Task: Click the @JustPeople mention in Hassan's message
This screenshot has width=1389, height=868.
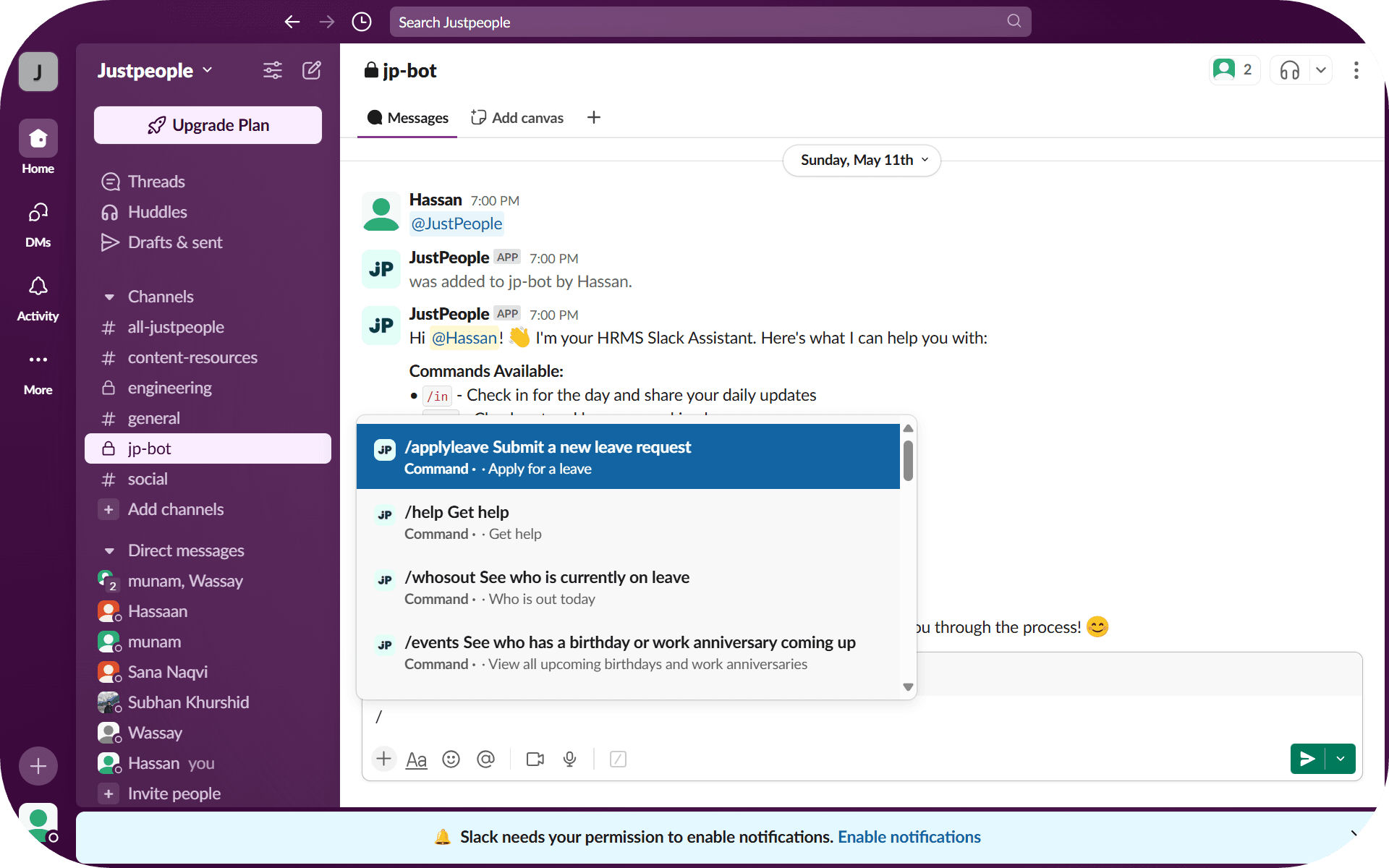Action: click(x=456, y=224)
